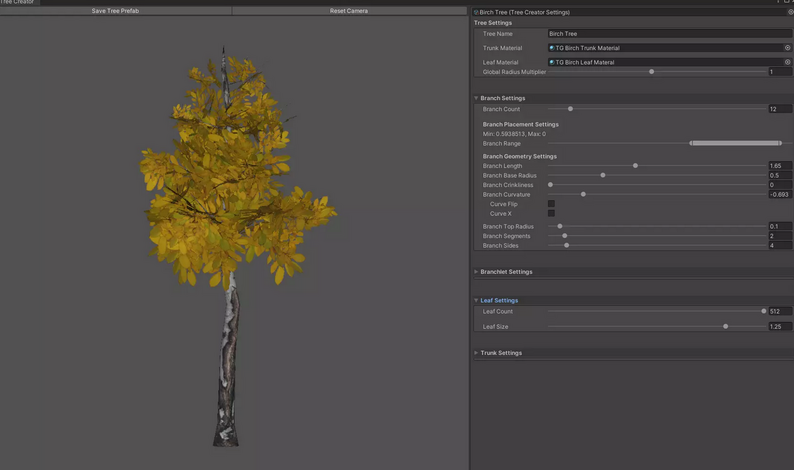The height and width of the screenshot is (470, 794).
Task: Adjust the Branch Base Radius slider
Action: [x=603, y=175]
